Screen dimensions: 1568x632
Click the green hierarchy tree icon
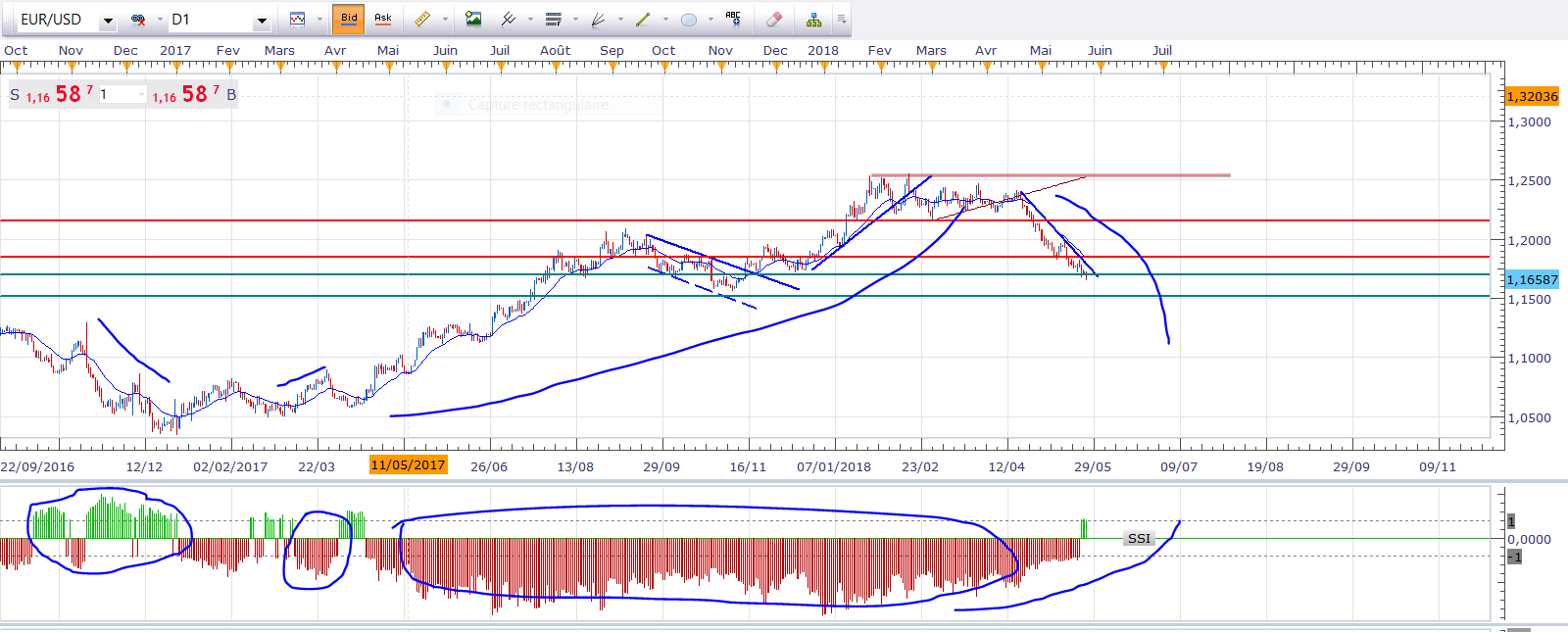pyautogui.click(x=813, y=19)
